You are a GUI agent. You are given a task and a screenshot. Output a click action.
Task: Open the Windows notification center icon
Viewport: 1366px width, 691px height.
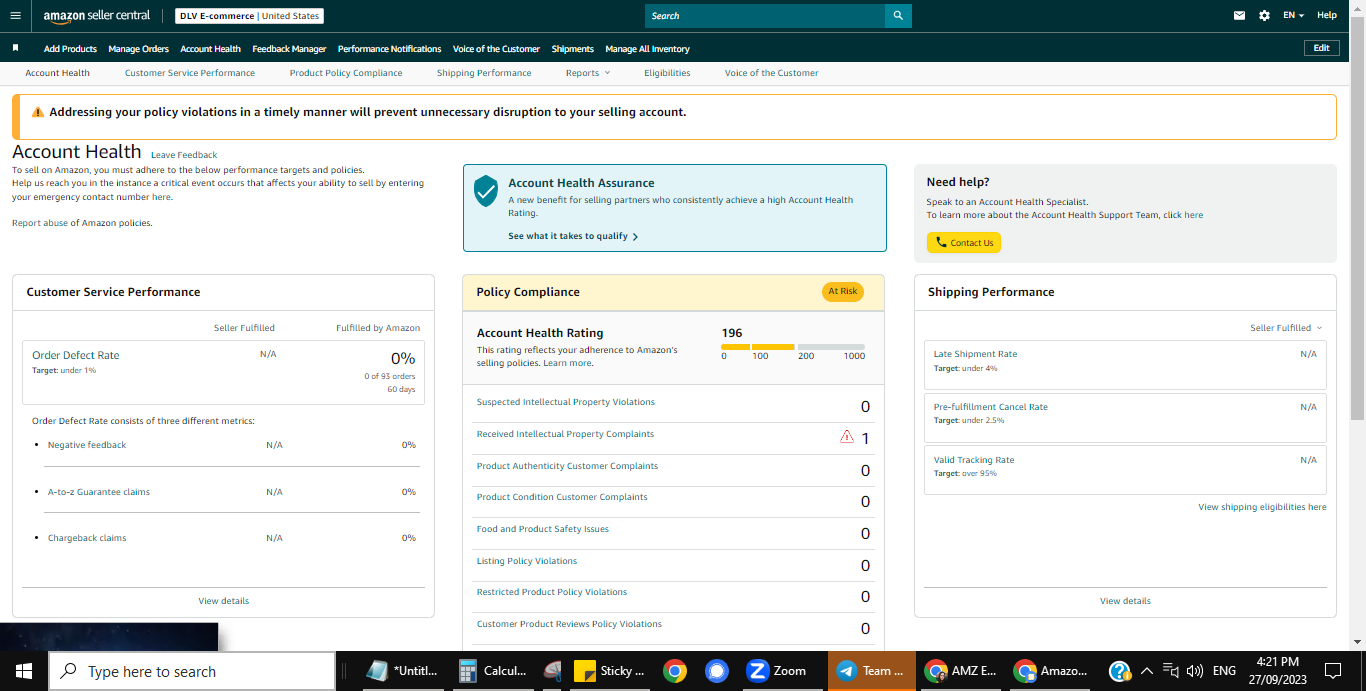1332,671
